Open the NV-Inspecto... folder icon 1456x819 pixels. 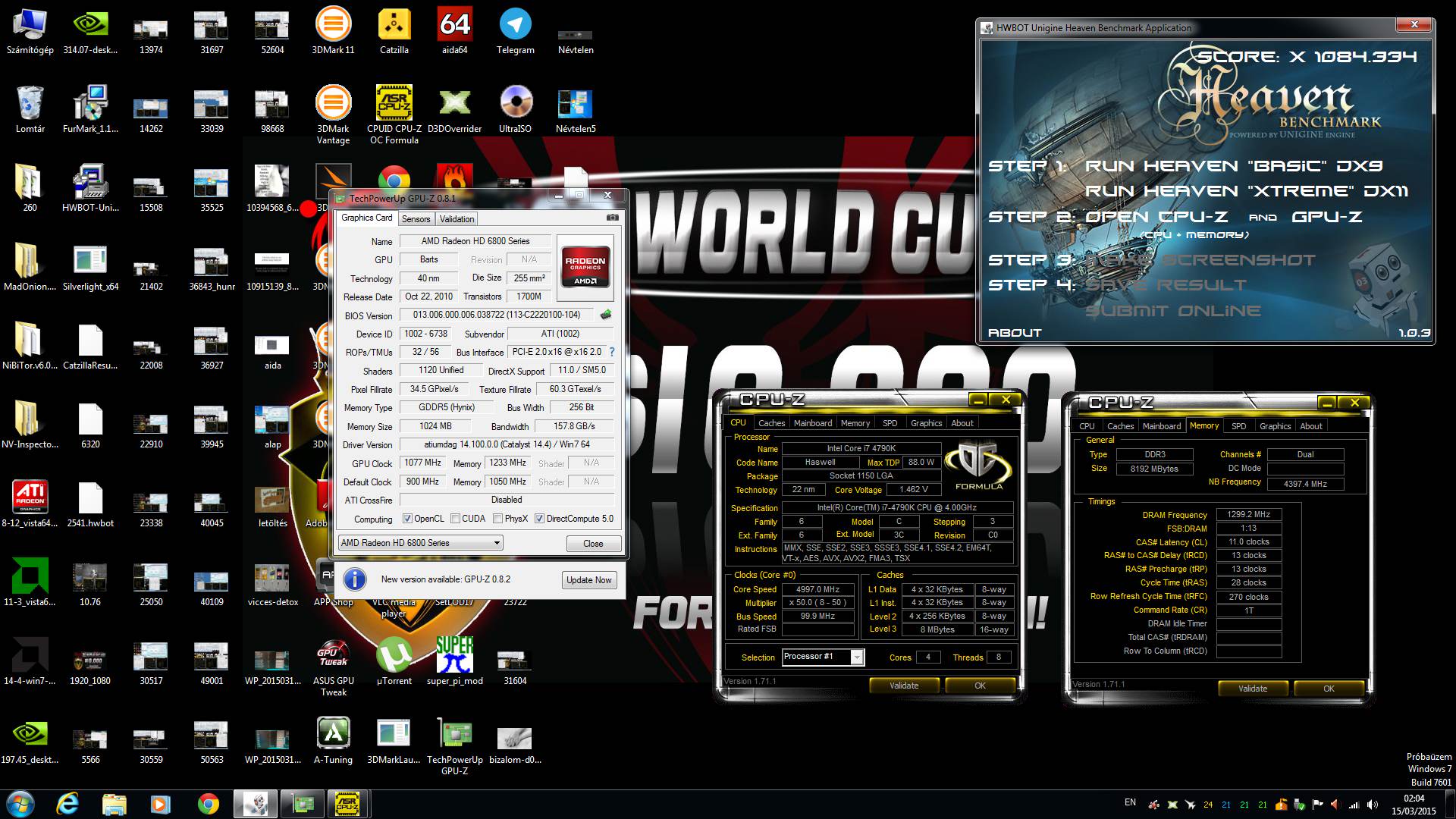[x=30, y=425]
